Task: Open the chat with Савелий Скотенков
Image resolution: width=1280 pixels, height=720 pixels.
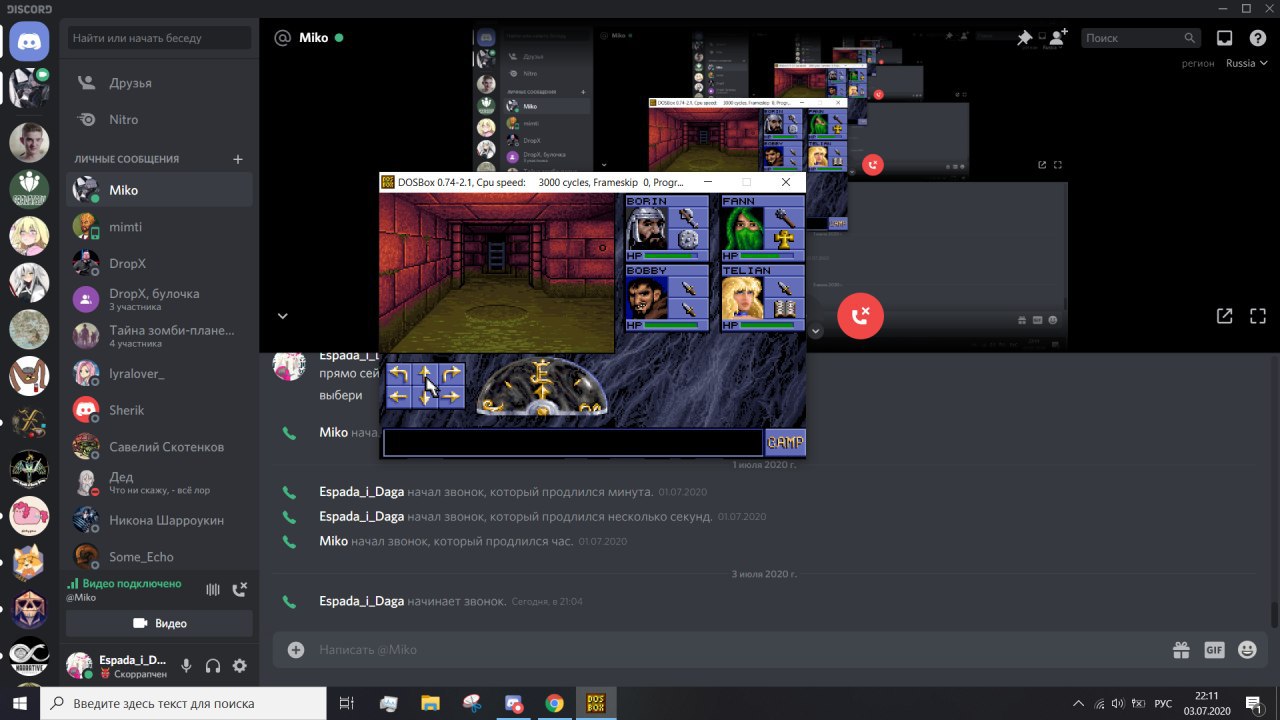Action: 159,447
